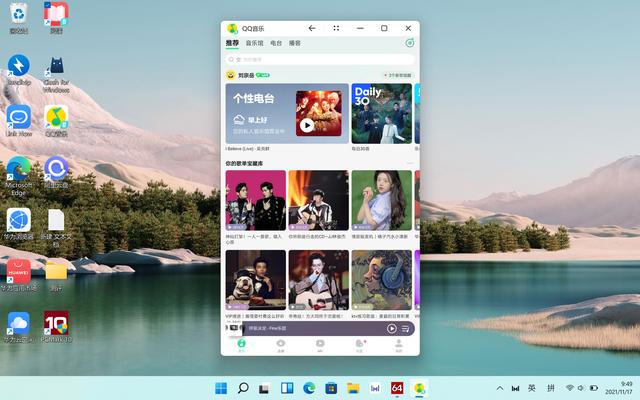Open the red book app desktop icon
Screen dimensions: 640x400
(56, 18)
